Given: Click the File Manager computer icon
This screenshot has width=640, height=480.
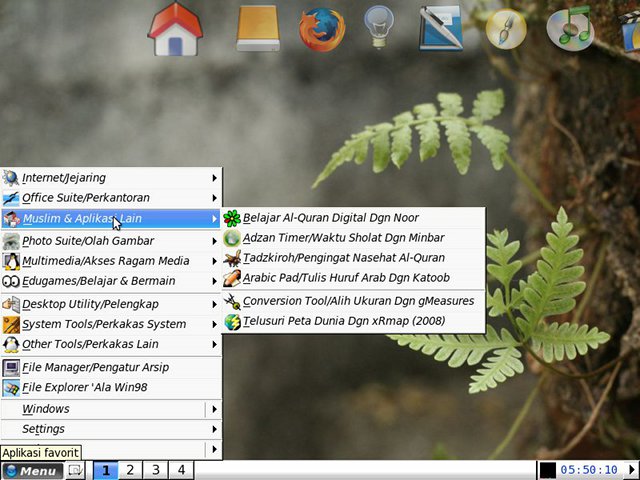Looking at the screenshot, I should (11, 367).
